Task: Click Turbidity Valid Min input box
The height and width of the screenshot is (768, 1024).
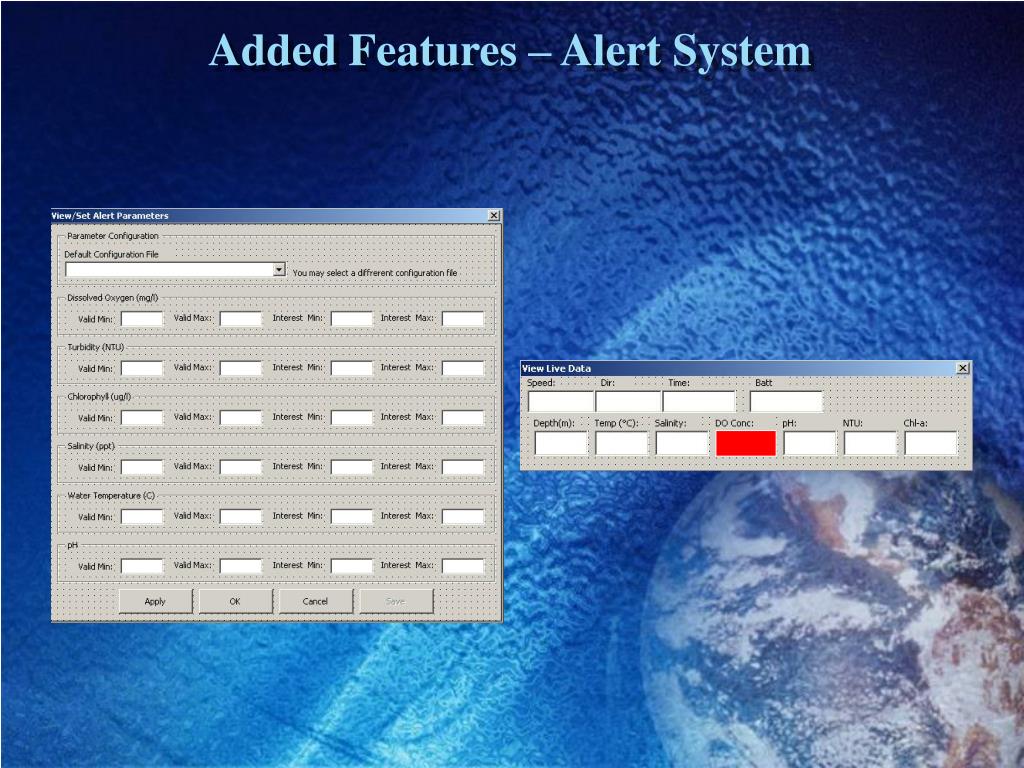Action: coord(142,368)
